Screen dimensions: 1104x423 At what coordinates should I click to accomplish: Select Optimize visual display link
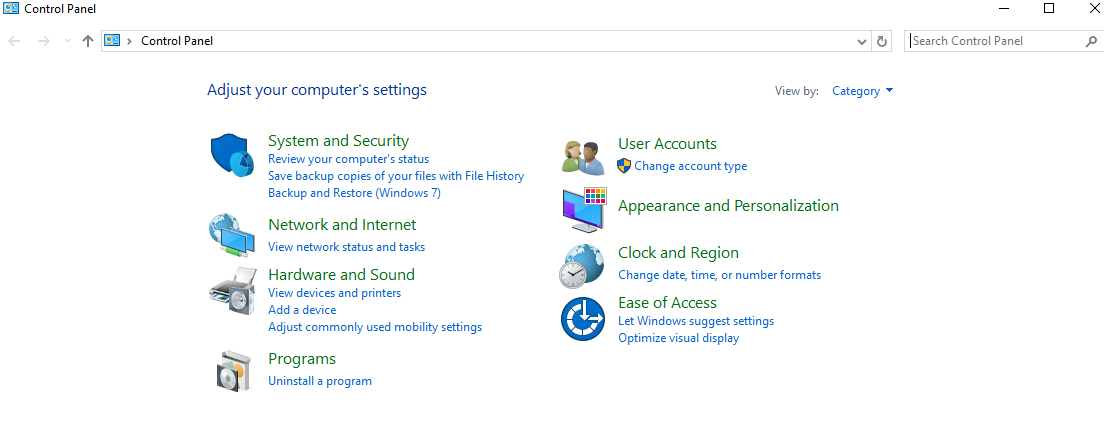click(x=679, y=338)
